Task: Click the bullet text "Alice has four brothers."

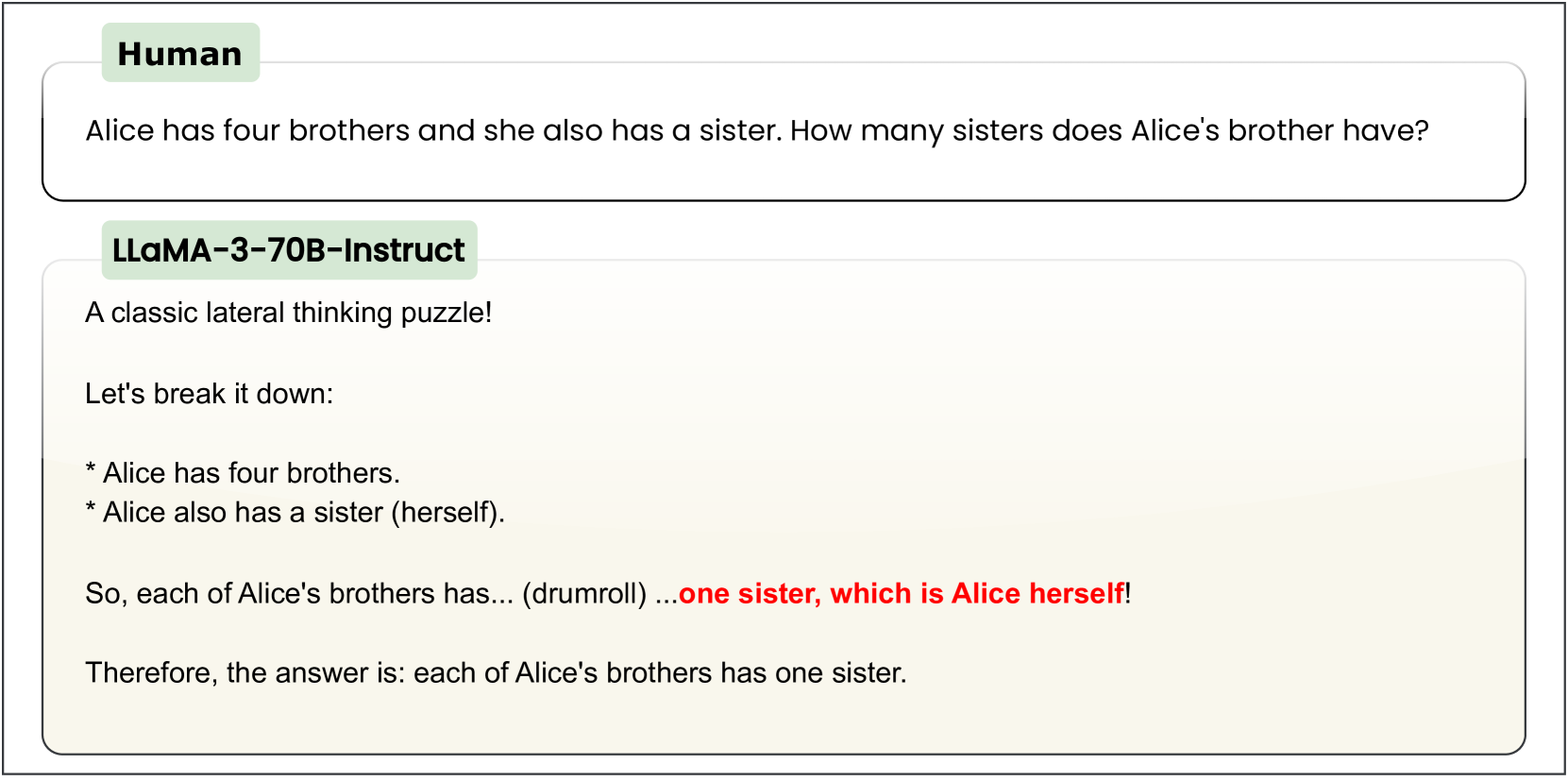Action: pyautogui.click(x=251, y=473)
